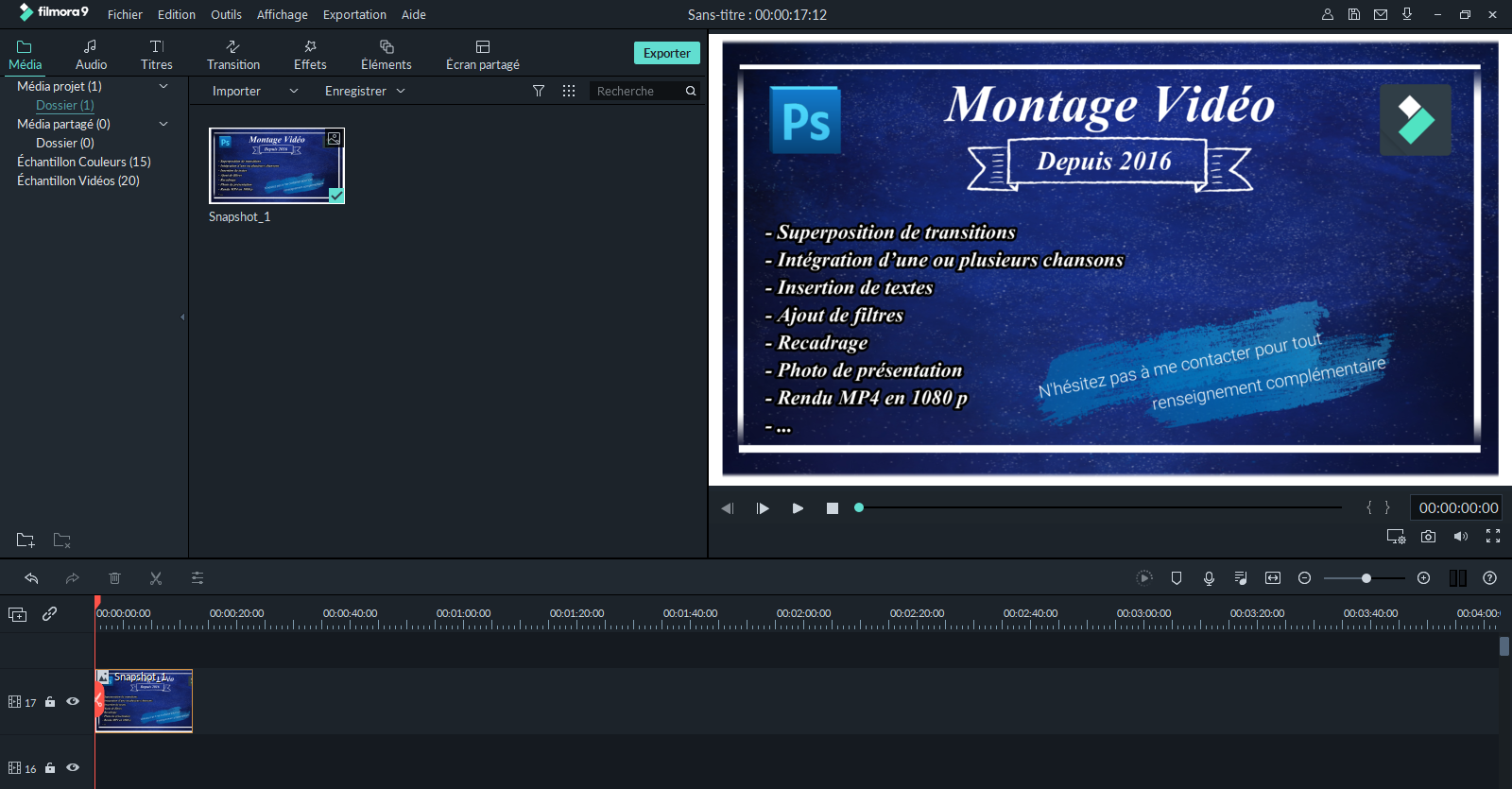Select the Snapshot_1 media thumbnail
This screenshot has width=1512, height=789.
click(277, 165)
